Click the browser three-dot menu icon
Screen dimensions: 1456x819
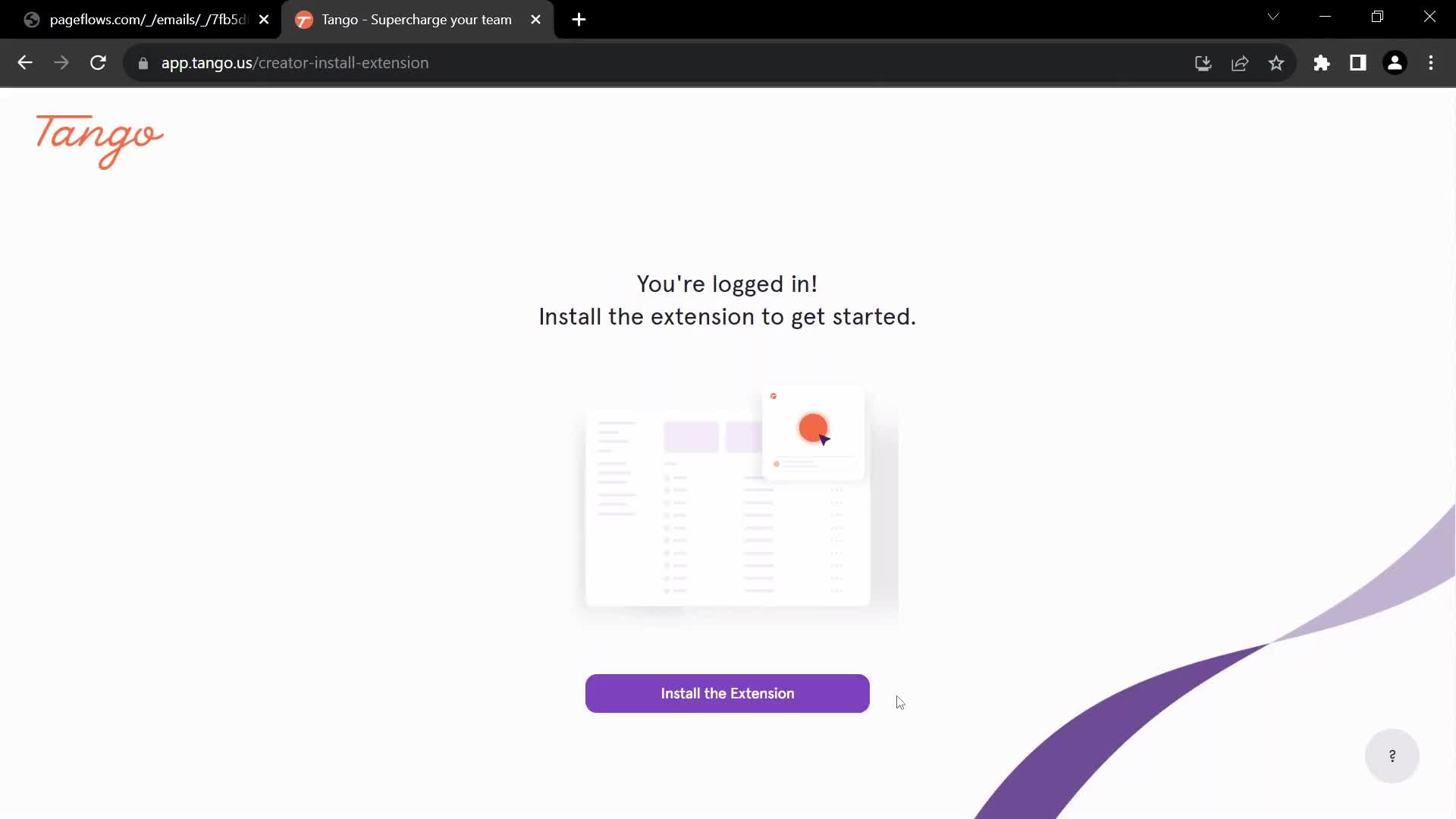point(1432,63)
